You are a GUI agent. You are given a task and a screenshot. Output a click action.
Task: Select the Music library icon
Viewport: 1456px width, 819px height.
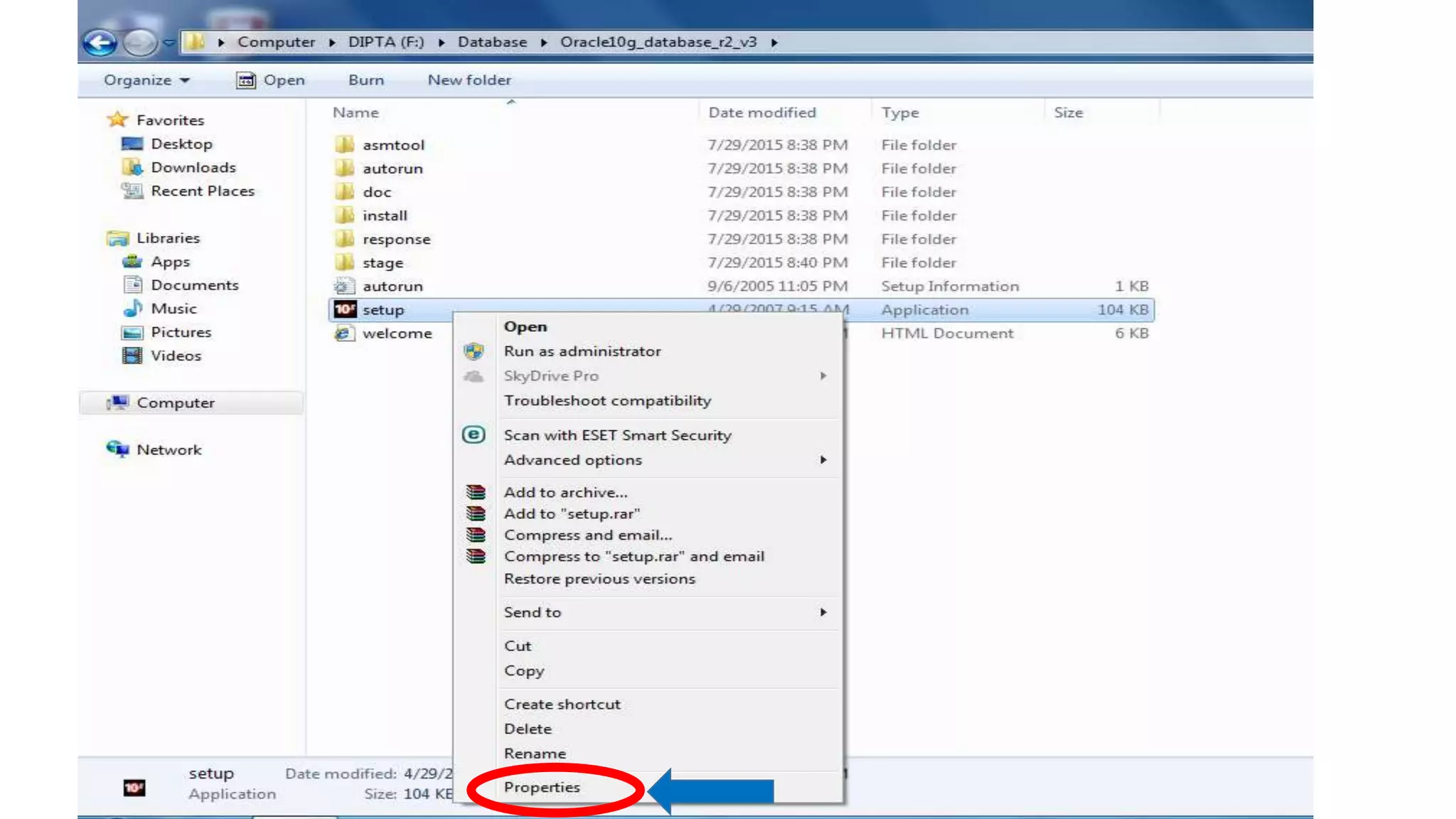tap(132, 309)
